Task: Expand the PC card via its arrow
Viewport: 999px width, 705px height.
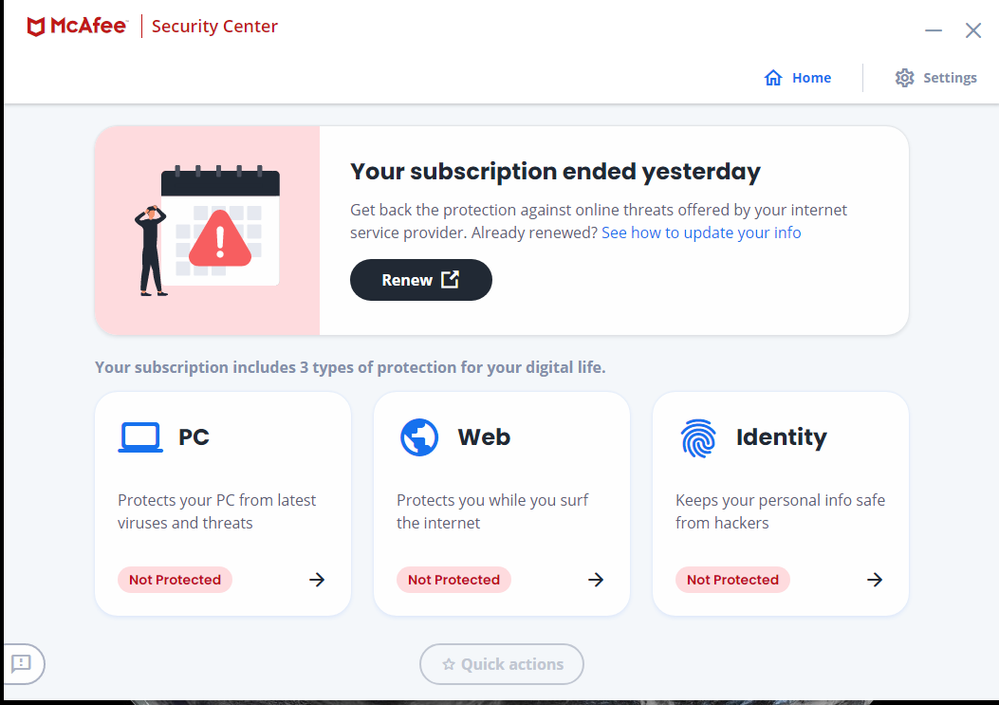Action: click(317, 579)
